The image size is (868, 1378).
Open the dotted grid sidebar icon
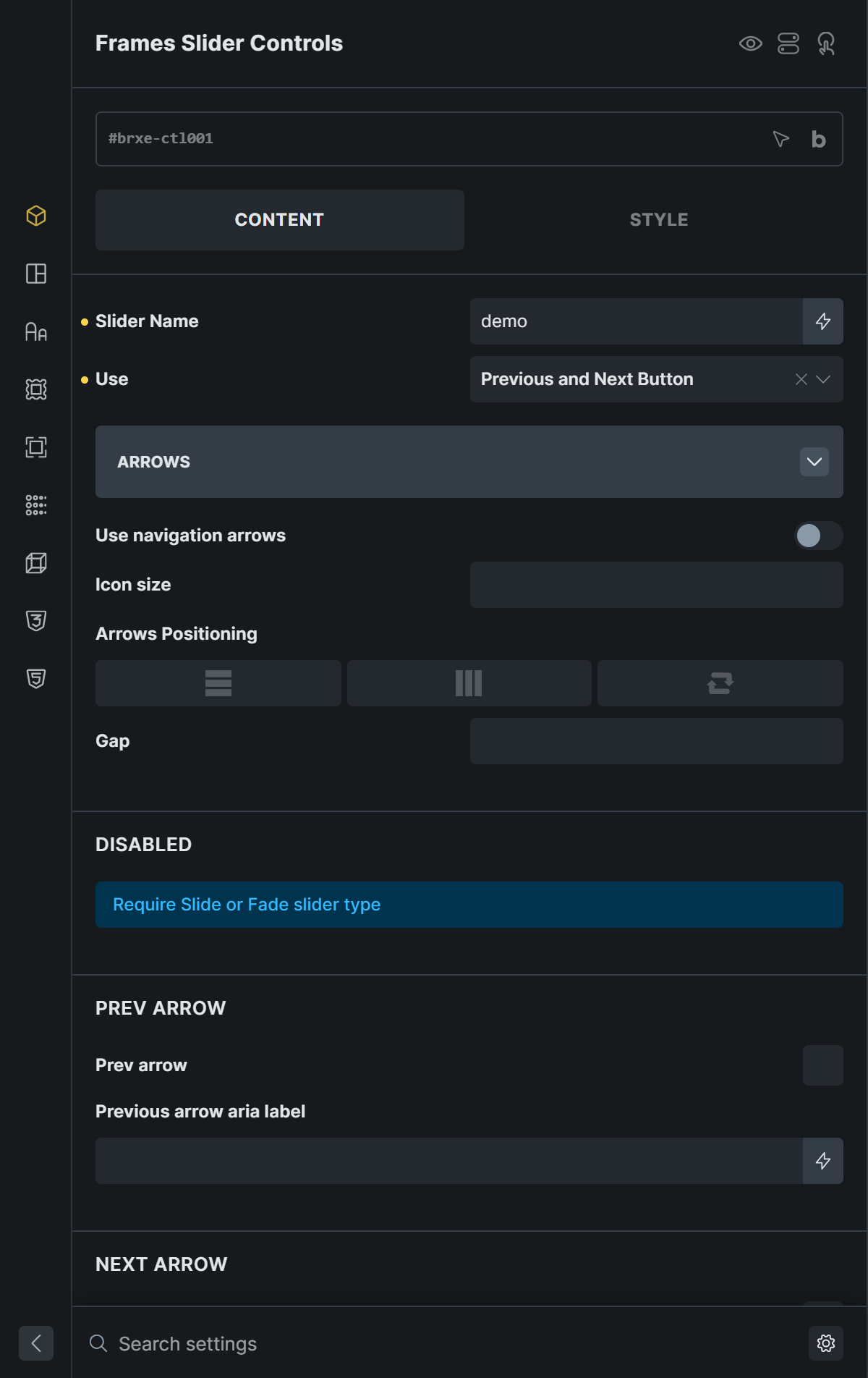pyautogui.click(x=36, y=505)
